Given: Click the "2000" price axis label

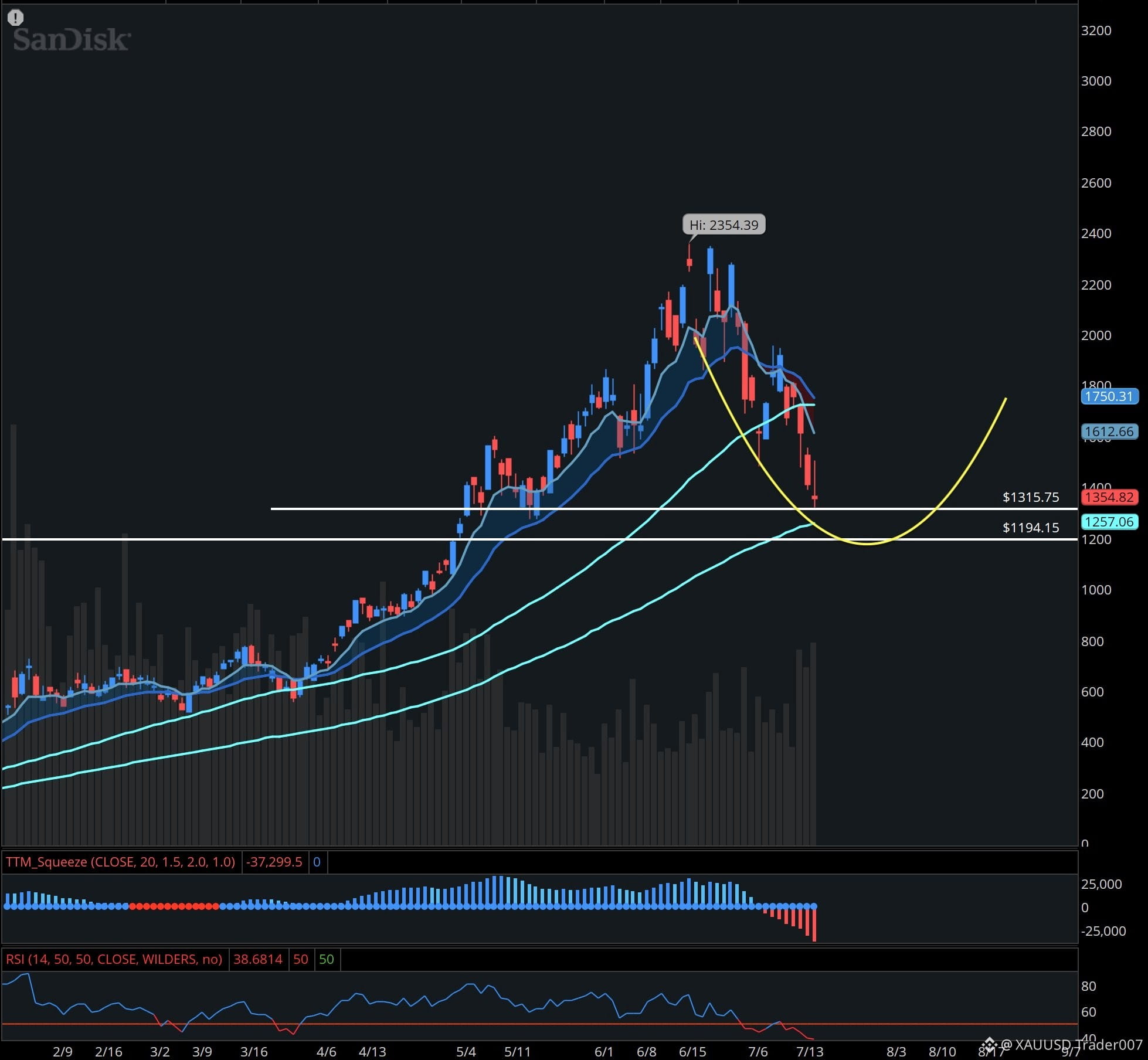Looking at the screenshot, I should [1096, 335].
